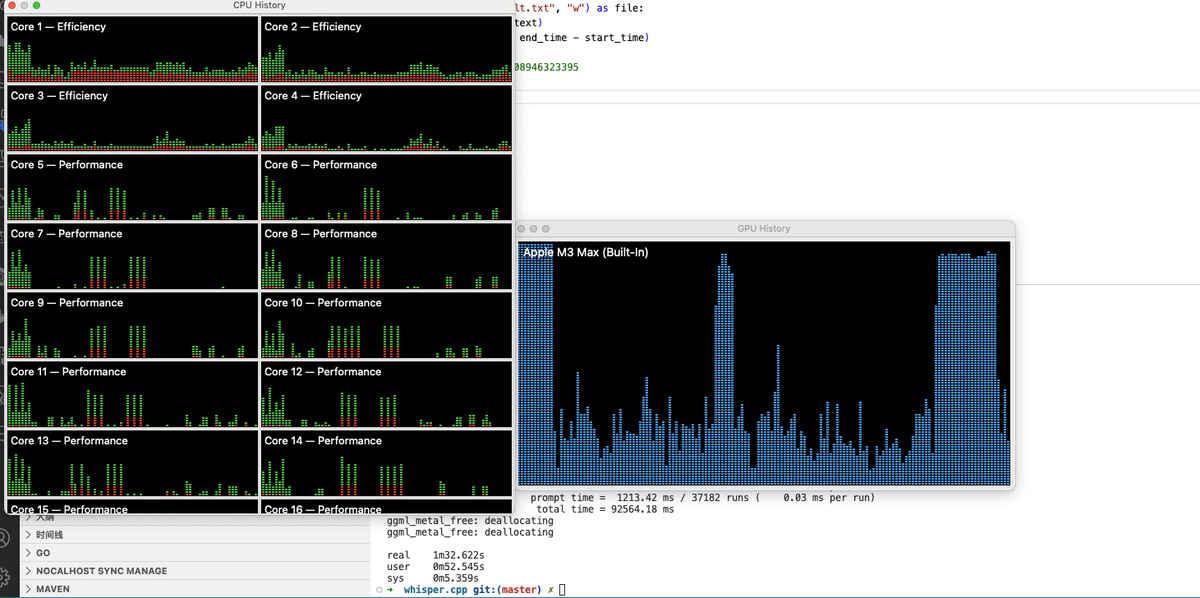Click the 'sys 0m5.359s' terminal line
Screen dimensions: 1200x598
(432, 578)
